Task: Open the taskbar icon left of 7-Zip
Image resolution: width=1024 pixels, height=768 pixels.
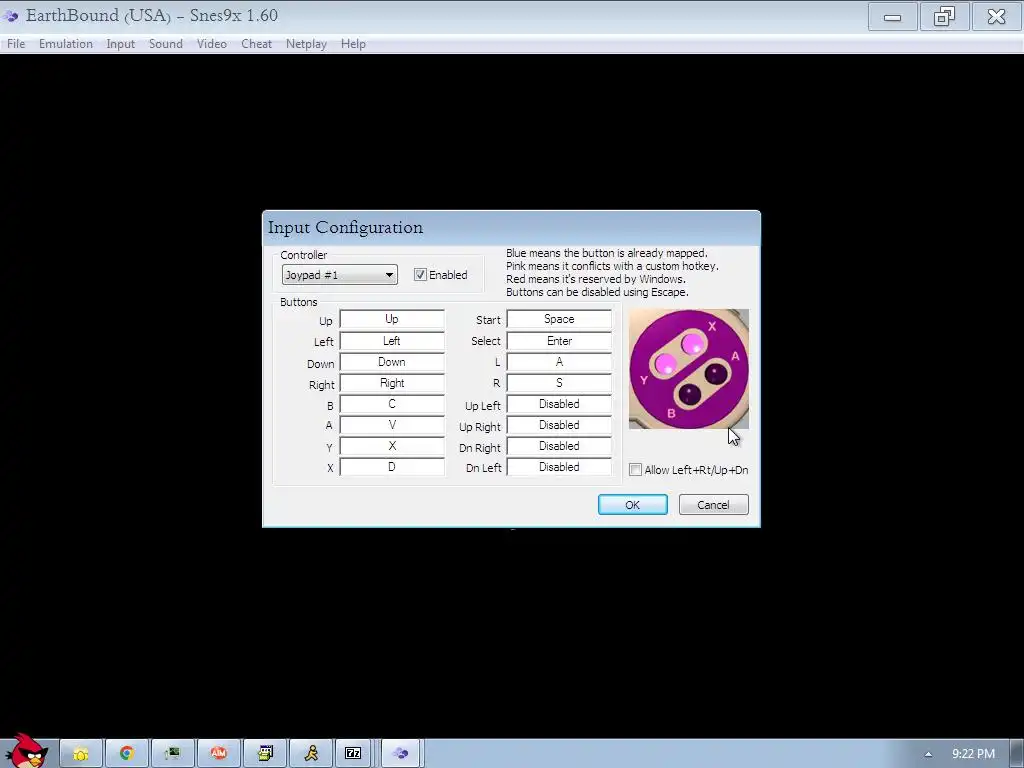Action: tap(312, 754)
